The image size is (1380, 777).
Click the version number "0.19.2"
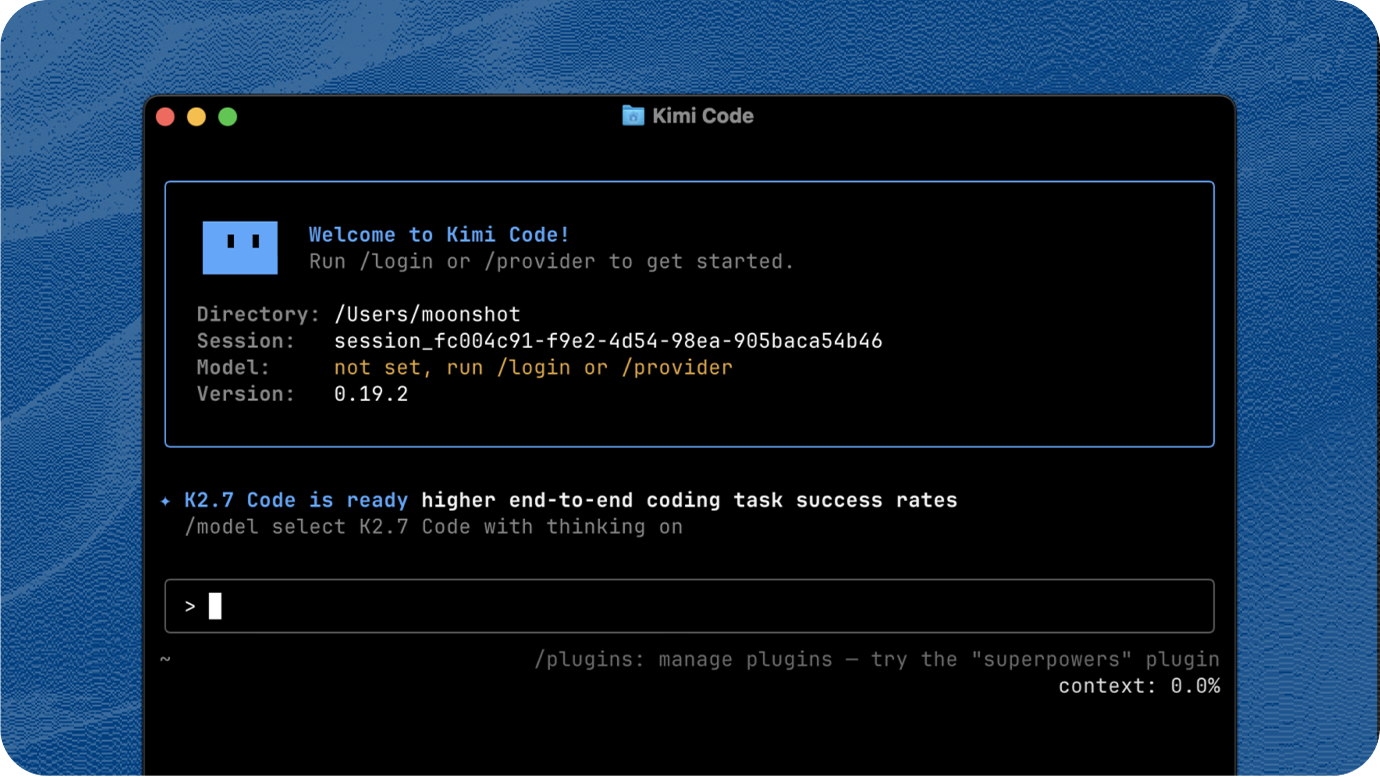click(371, 394)
